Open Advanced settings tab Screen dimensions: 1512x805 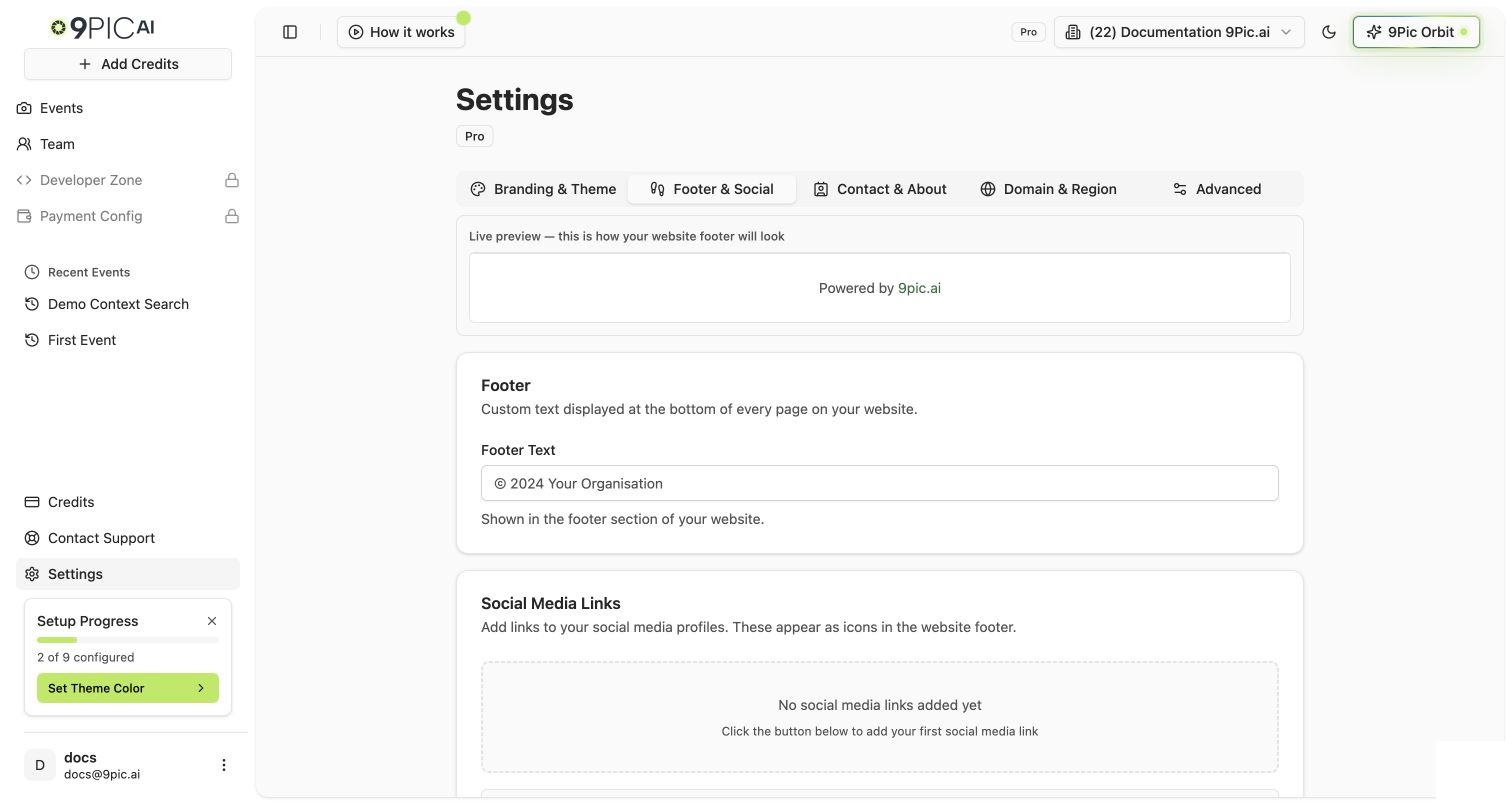pyautogui.click(x=1217, y=189)
